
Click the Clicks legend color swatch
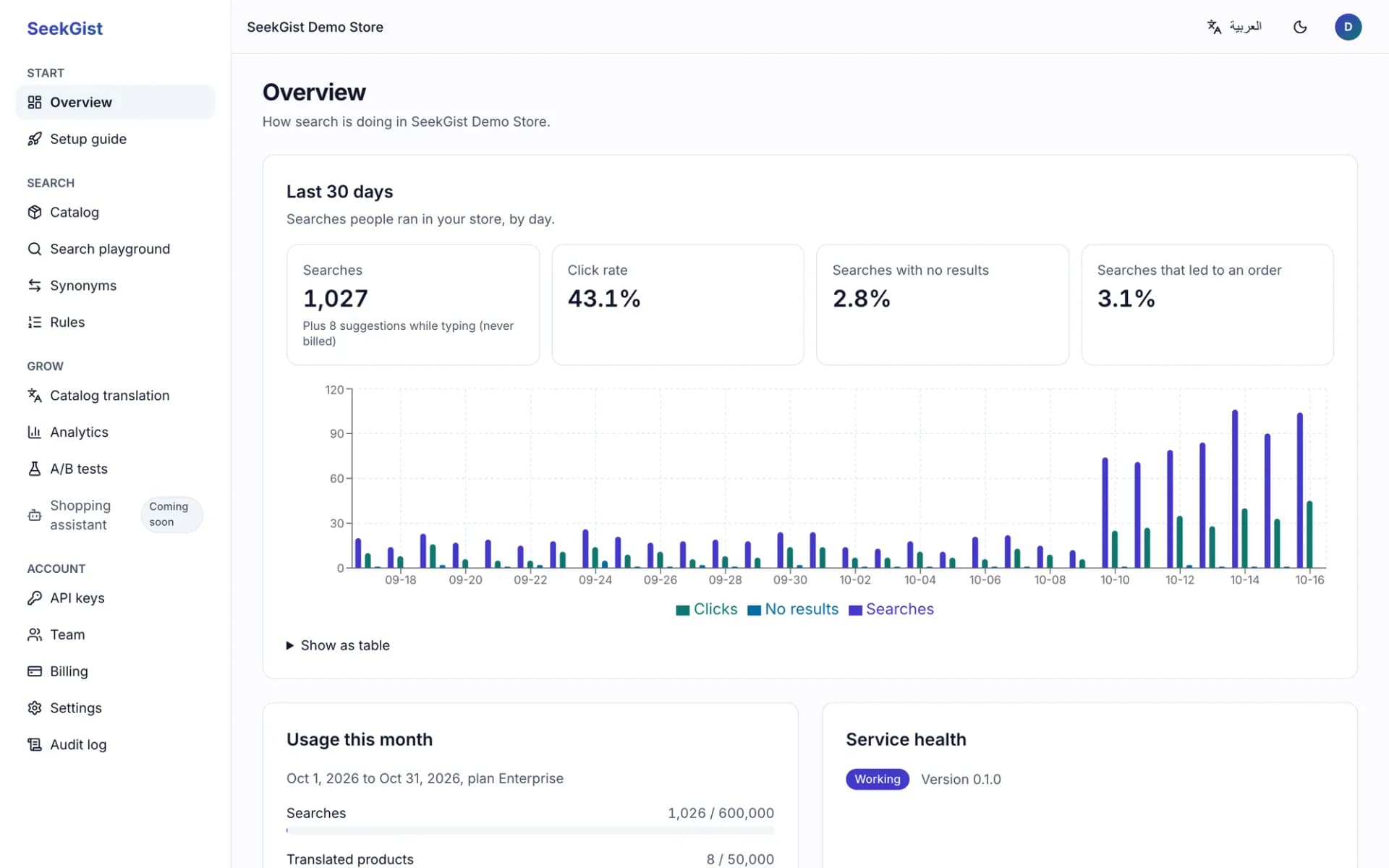pos(682,610)
